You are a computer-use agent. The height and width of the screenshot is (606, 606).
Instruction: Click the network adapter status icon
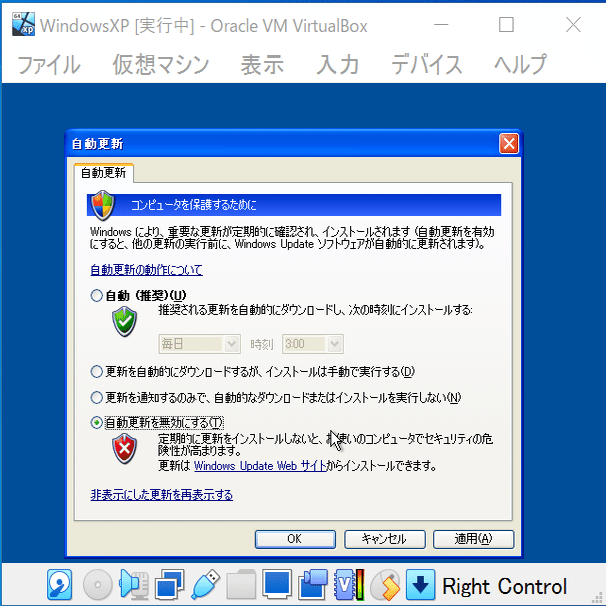[169, 584]
